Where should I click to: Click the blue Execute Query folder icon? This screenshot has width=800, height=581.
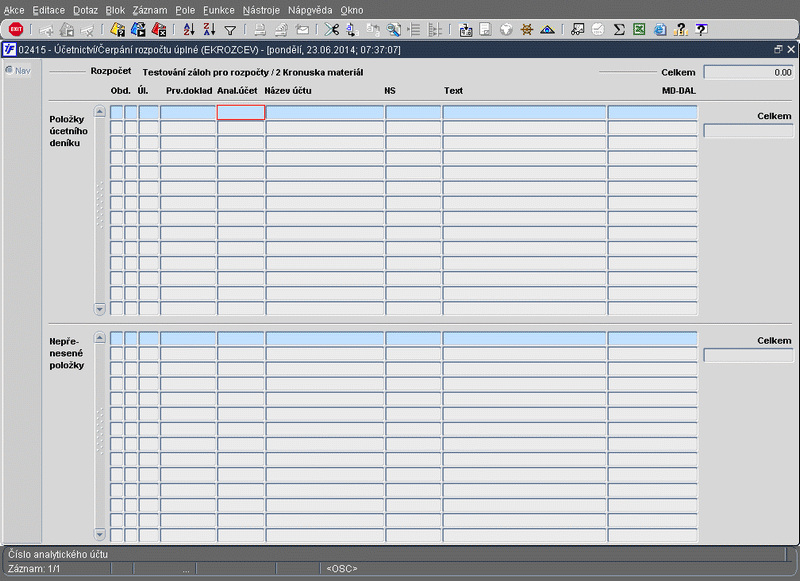click(x=138, y=30)
